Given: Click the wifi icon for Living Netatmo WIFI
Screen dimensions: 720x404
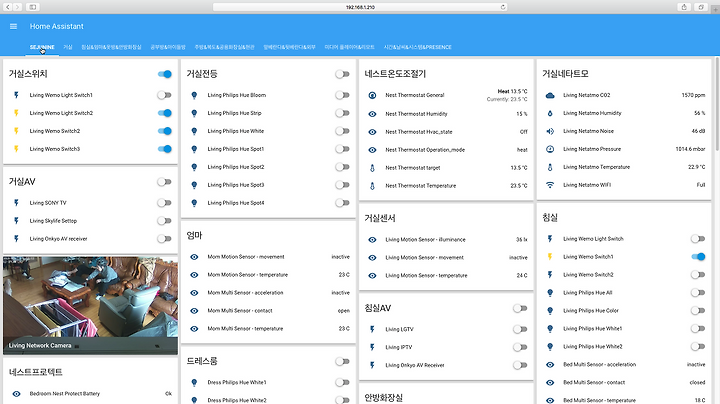Looking at the screenshot, I should point(550,185).
